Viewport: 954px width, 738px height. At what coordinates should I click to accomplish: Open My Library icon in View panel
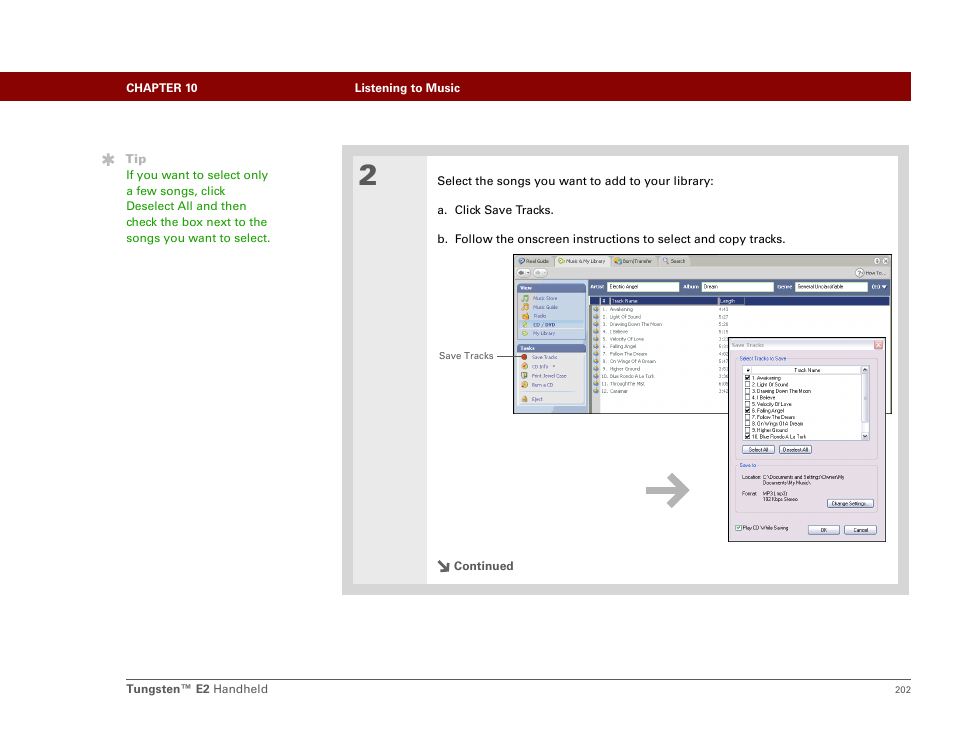point(525,333)
